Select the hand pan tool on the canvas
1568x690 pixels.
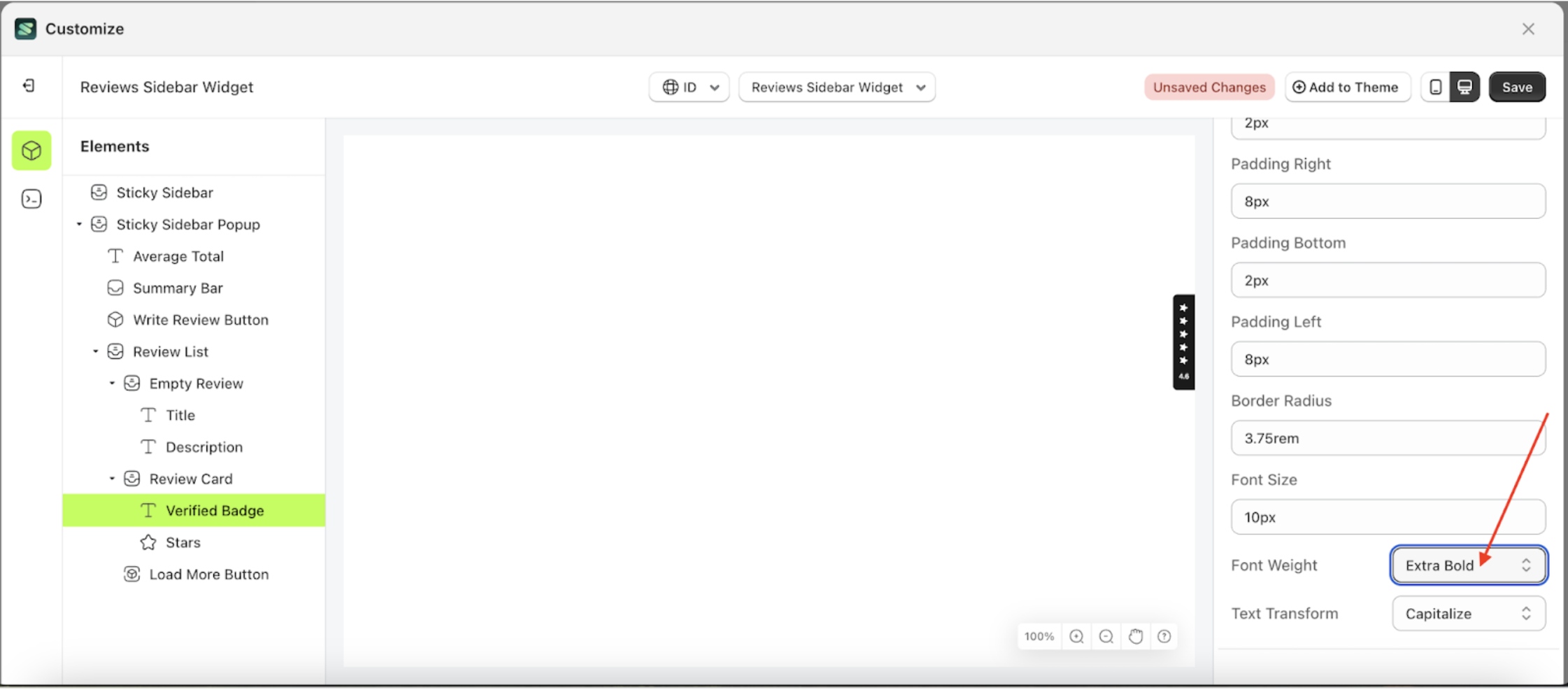1135,636
